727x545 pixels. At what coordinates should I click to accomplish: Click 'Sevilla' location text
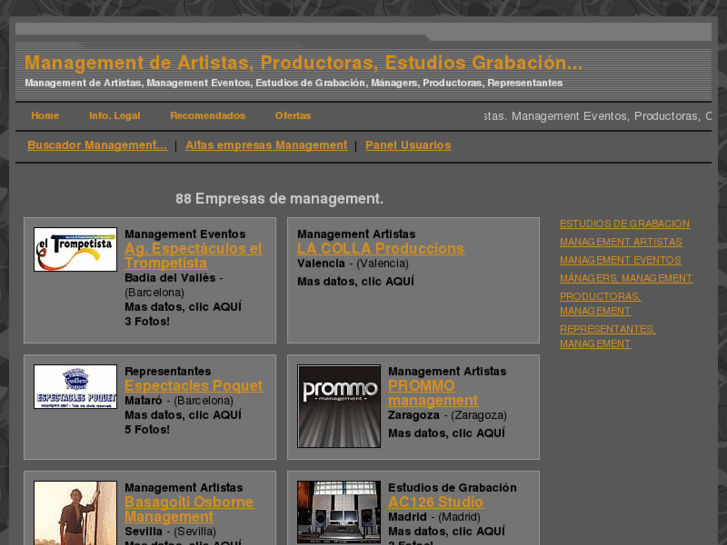(143, 532)
